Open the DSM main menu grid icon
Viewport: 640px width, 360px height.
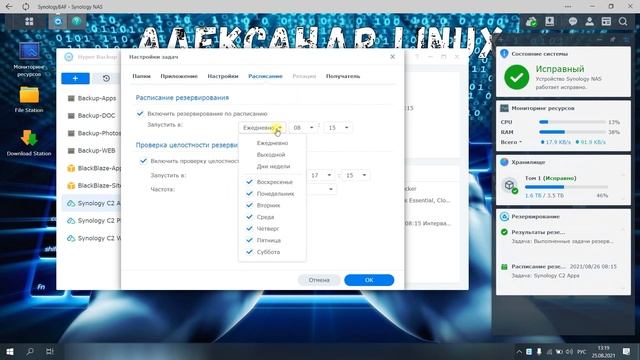click(29, 22)
